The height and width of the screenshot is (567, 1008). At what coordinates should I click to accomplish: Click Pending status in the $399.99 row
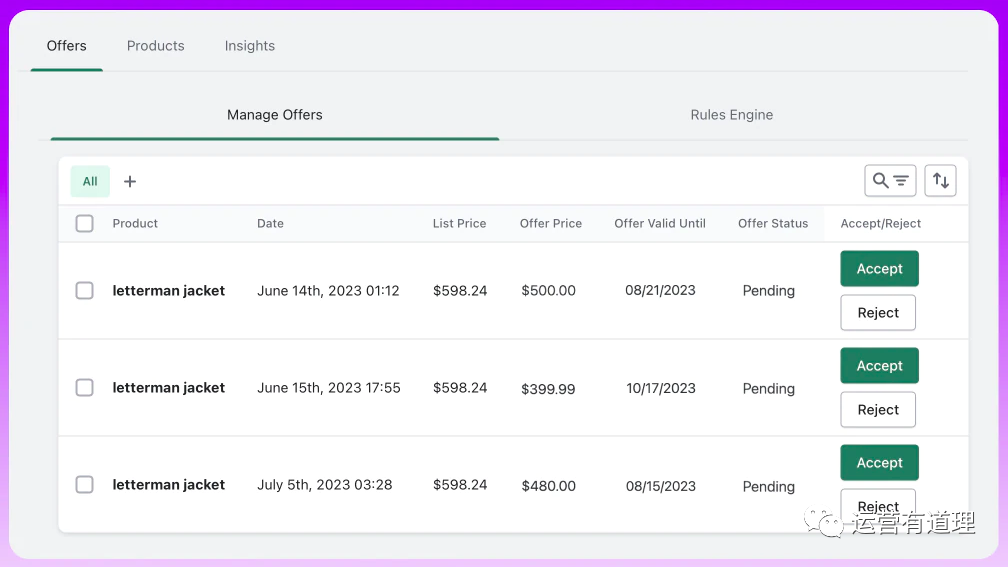[x=768, y=389]
